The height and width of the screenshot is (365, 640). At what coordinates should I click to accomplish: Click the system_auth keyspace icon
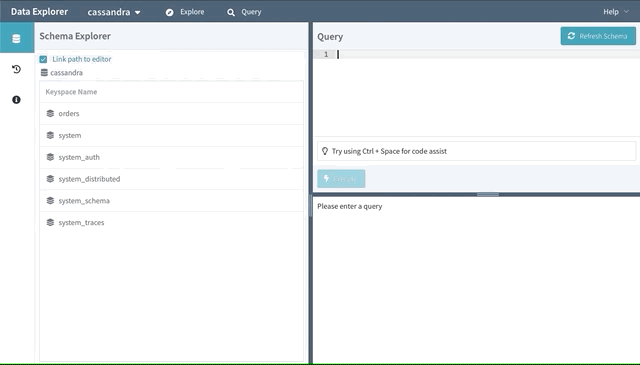tap(50, 157)
